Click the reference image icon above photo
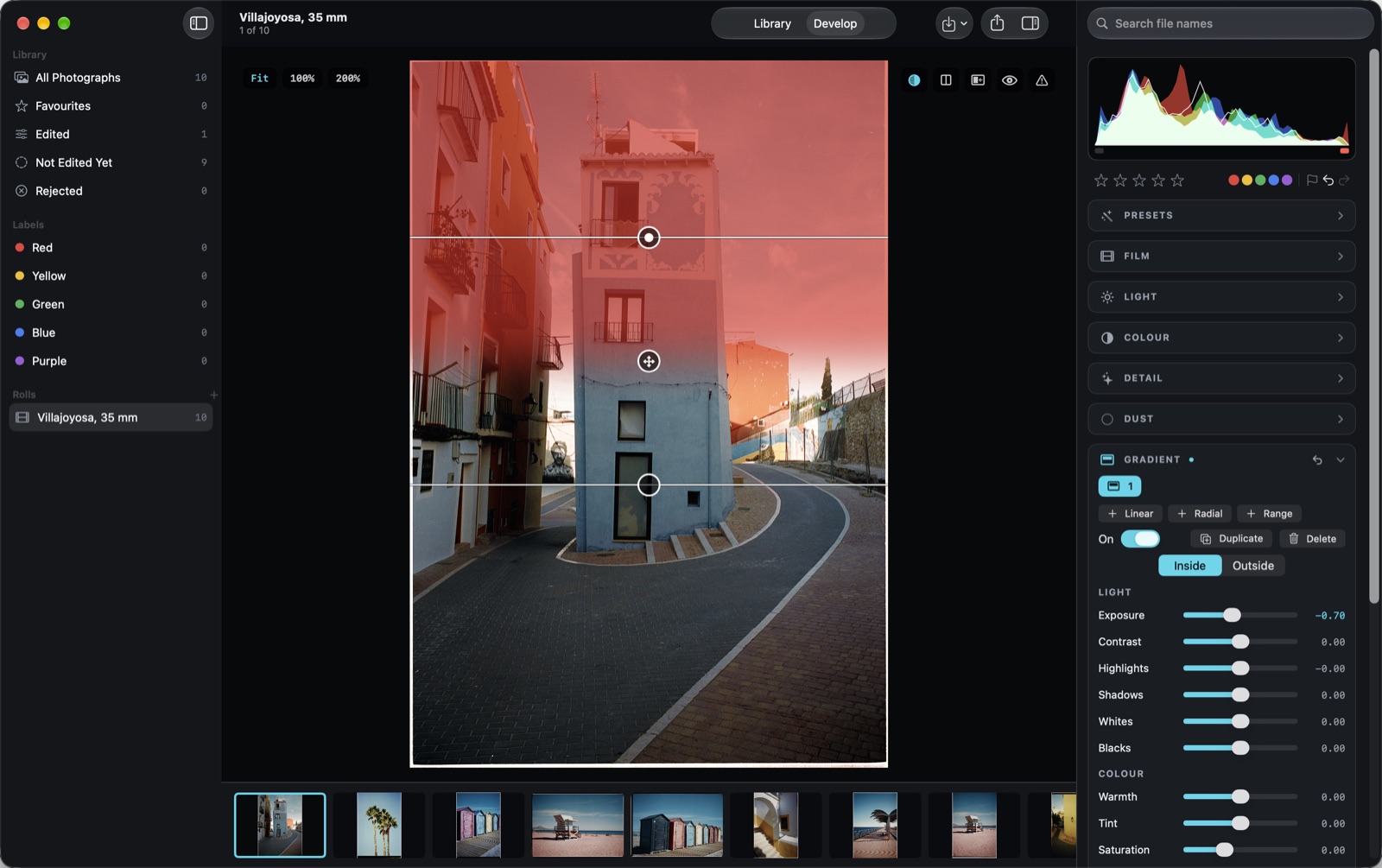Screen dimensions: 1382x868 [x=978, y=80]
